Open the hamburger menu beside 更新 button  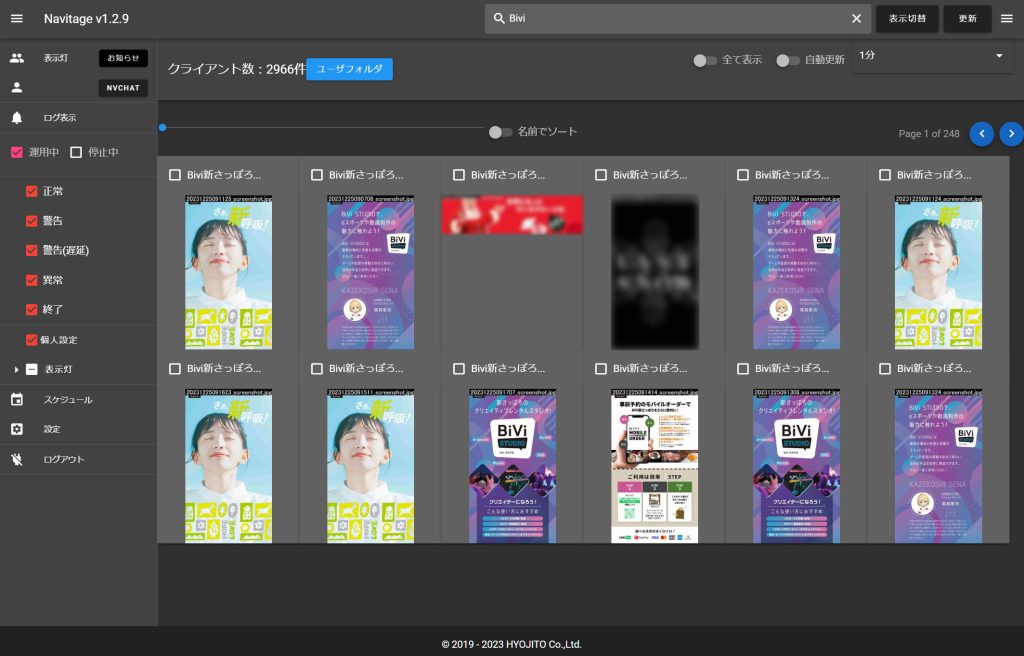[1006, 18]
